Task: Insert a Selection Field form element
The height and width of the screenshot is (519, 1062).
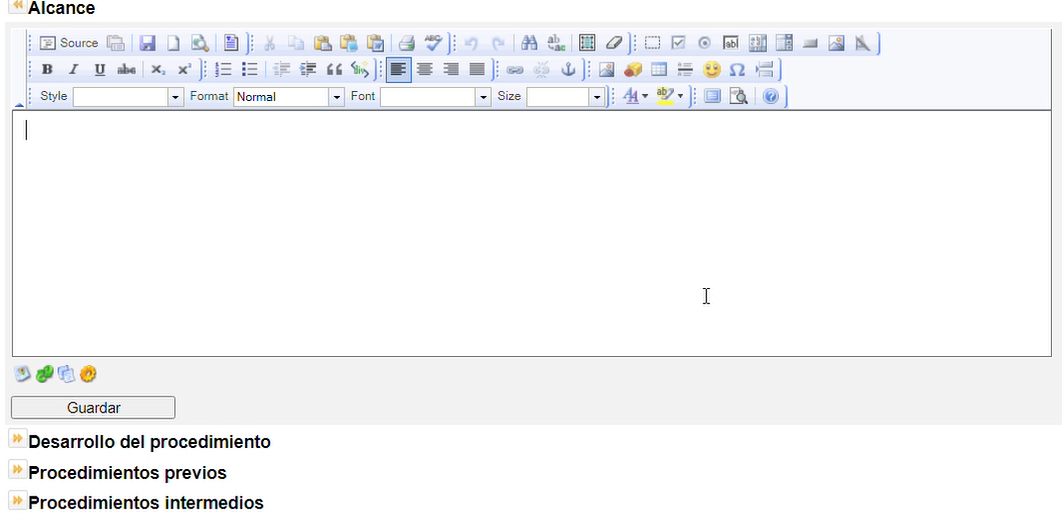Action: (784, 43)
